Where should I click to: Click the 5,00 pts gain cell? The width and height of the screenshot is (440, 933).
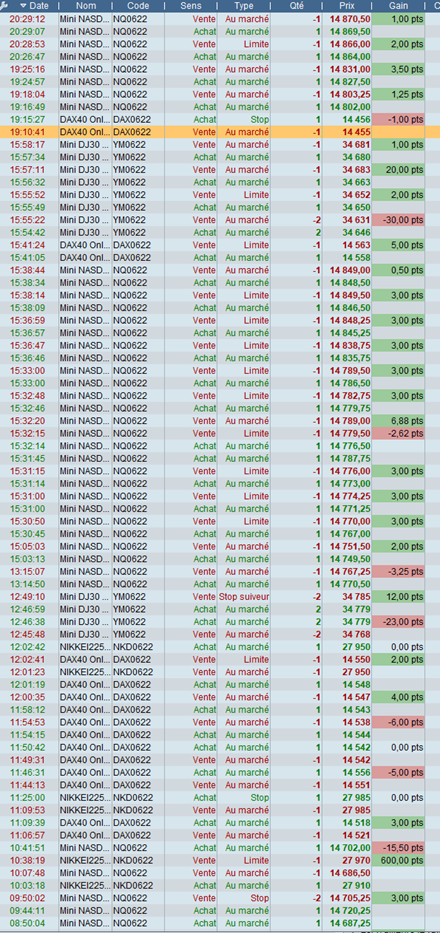pyautogui.click(x=398, y=245)
